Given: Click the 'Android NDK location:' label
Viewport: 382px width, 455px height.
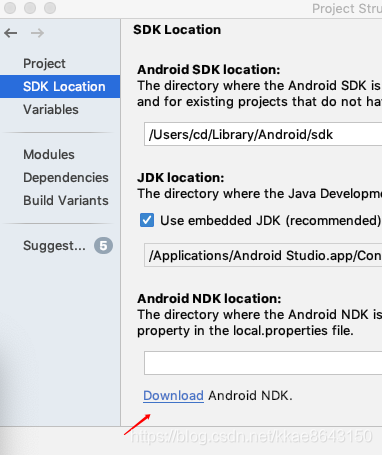Looking at the screenshot, I should (x=209, y=299).
